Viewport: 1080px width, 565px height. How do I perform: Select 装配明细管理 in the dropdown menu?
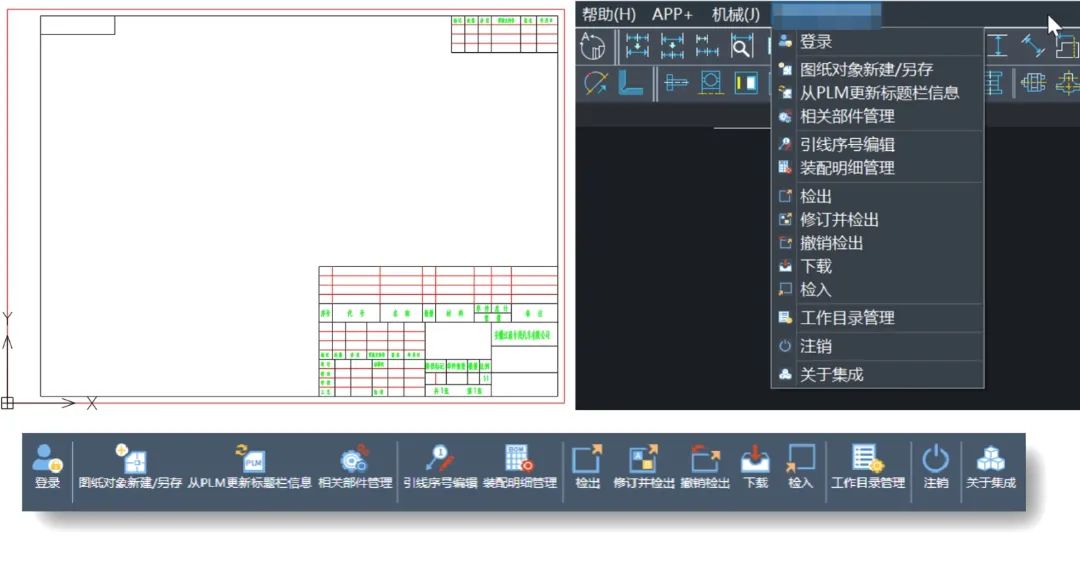pos(846,168)
